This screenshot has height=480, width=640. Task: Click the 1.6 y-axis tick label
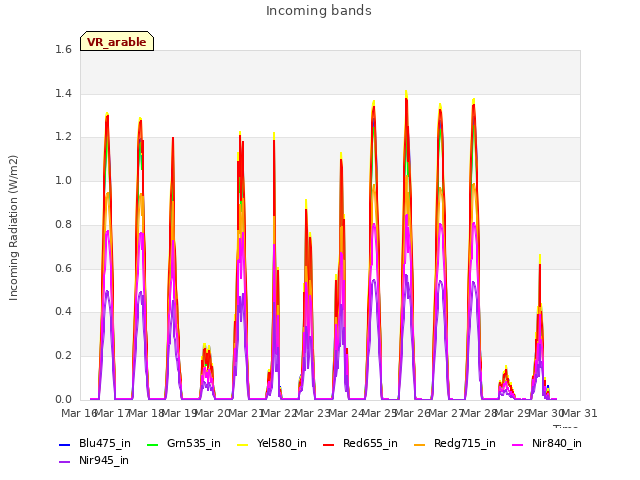point(63,49)
